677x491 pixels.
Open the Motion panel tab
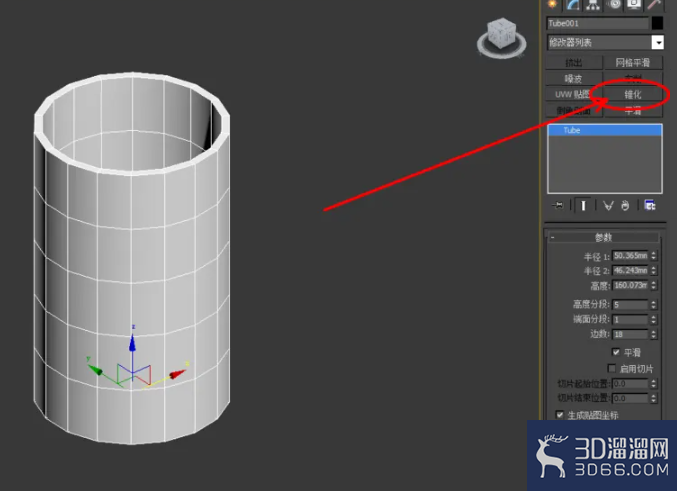tap(614, 4)
